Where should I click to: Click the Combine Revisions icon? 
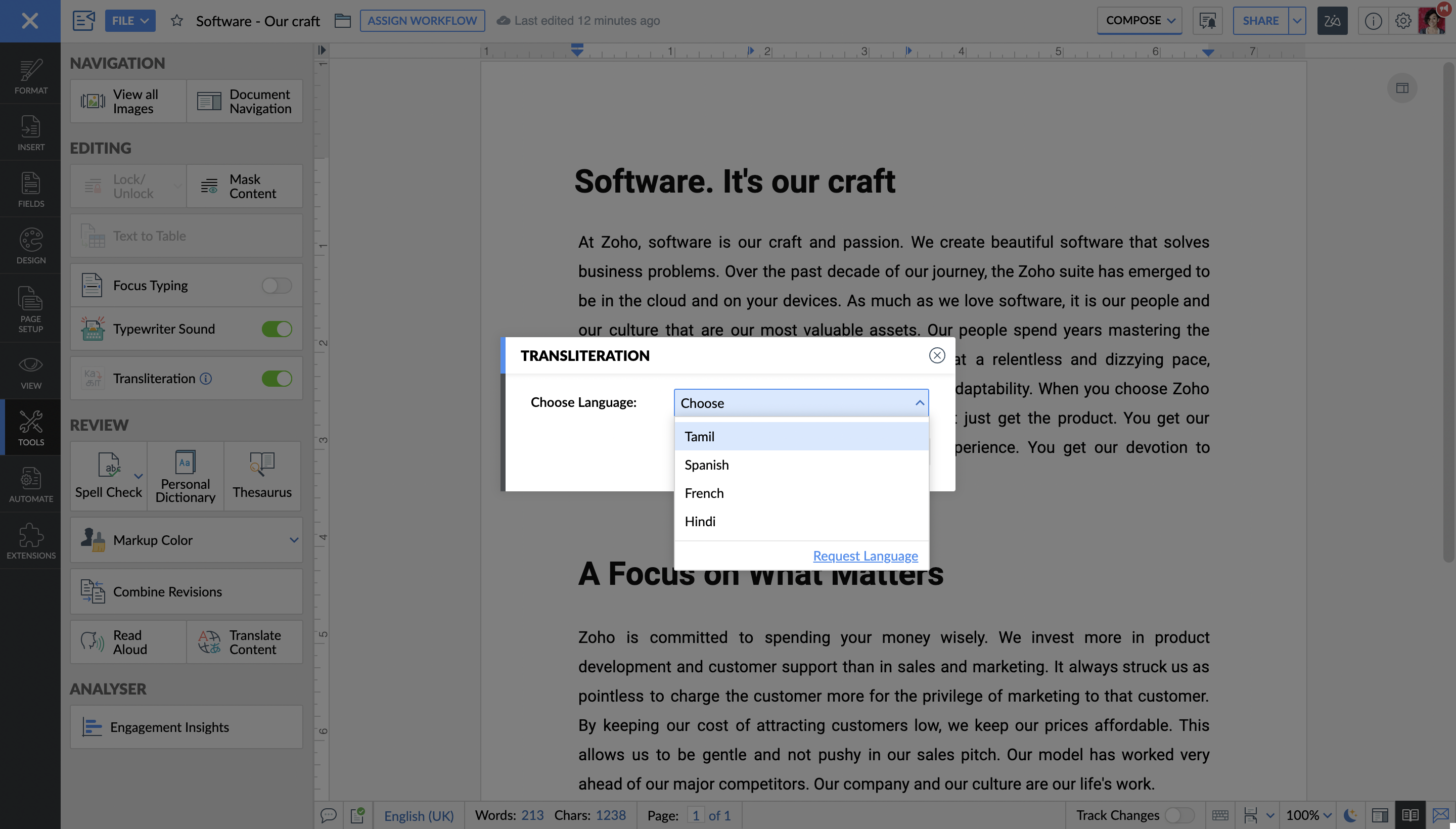[92, 591]
